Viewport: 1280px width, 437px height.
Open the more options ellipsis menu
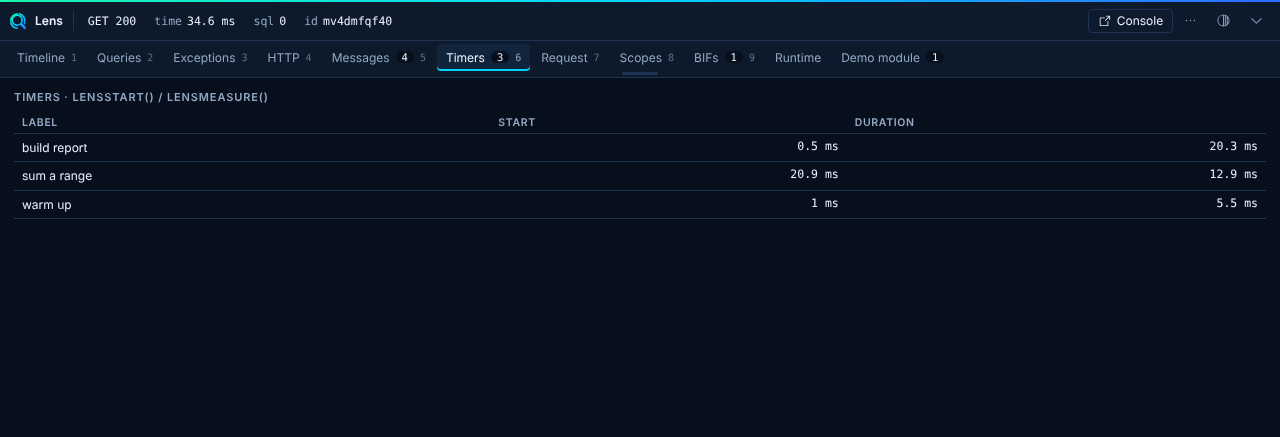[1190, 21]
